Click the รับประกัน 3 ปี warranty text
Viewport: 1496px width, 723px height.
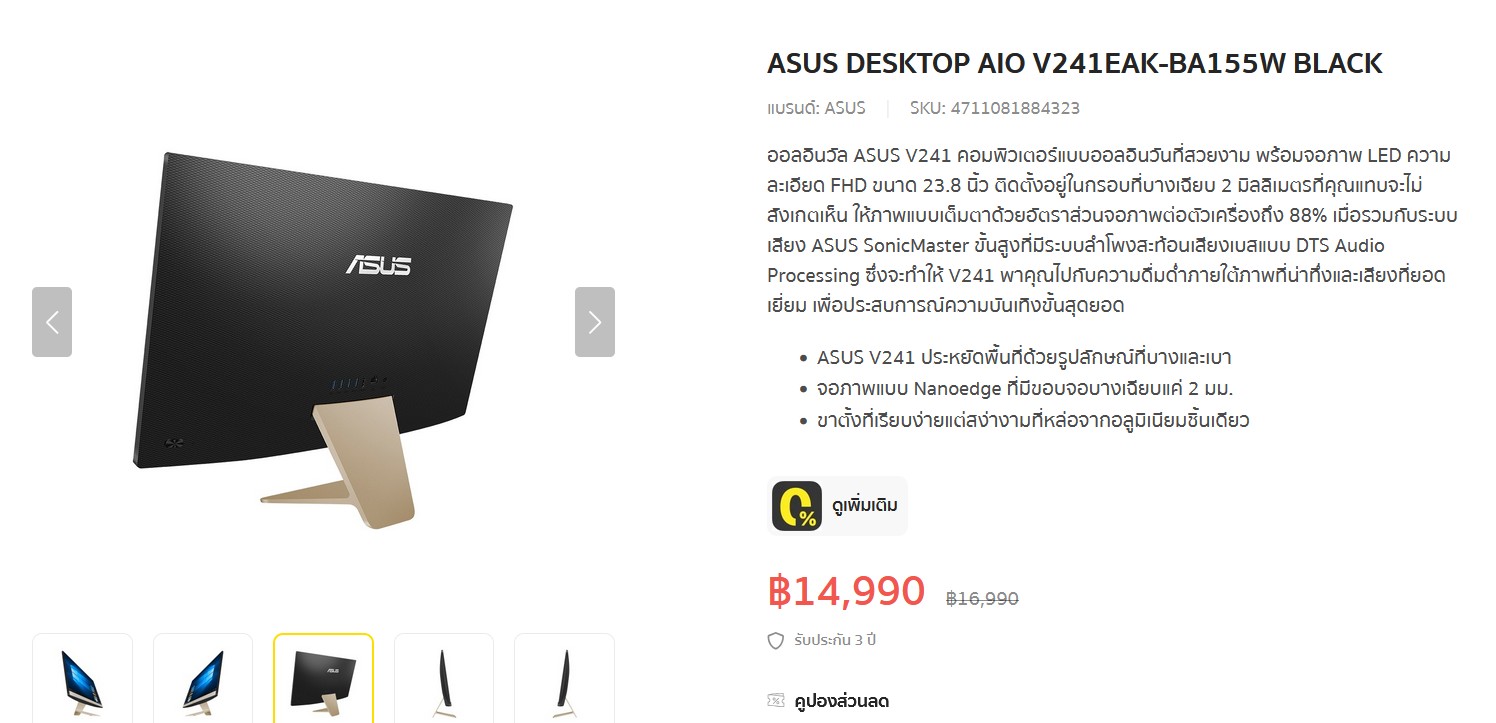point(835,640)
